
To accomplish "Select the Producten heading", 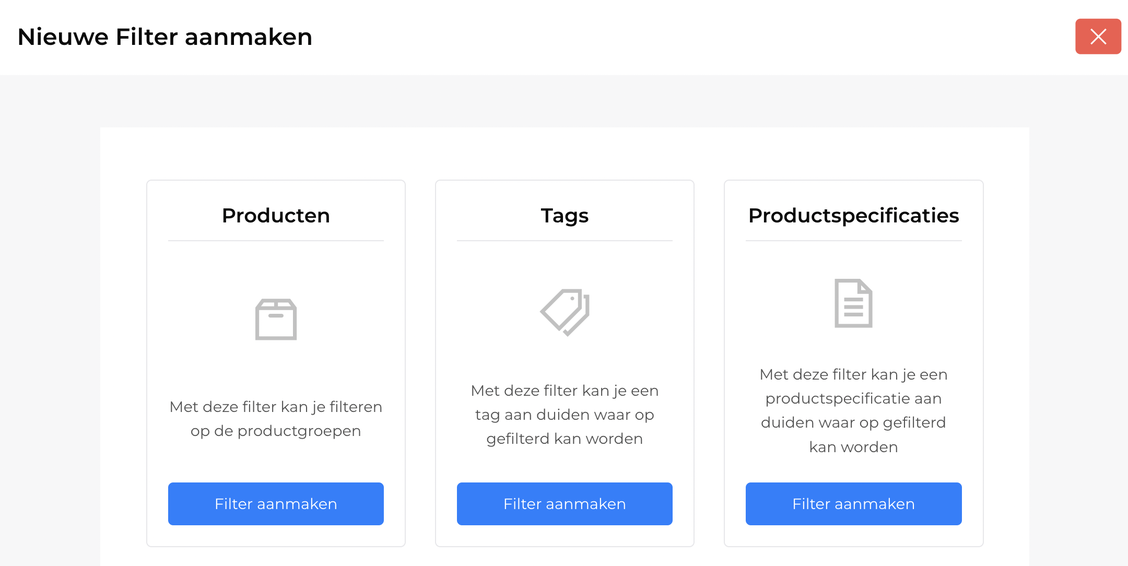I will [x=276, y=216].
